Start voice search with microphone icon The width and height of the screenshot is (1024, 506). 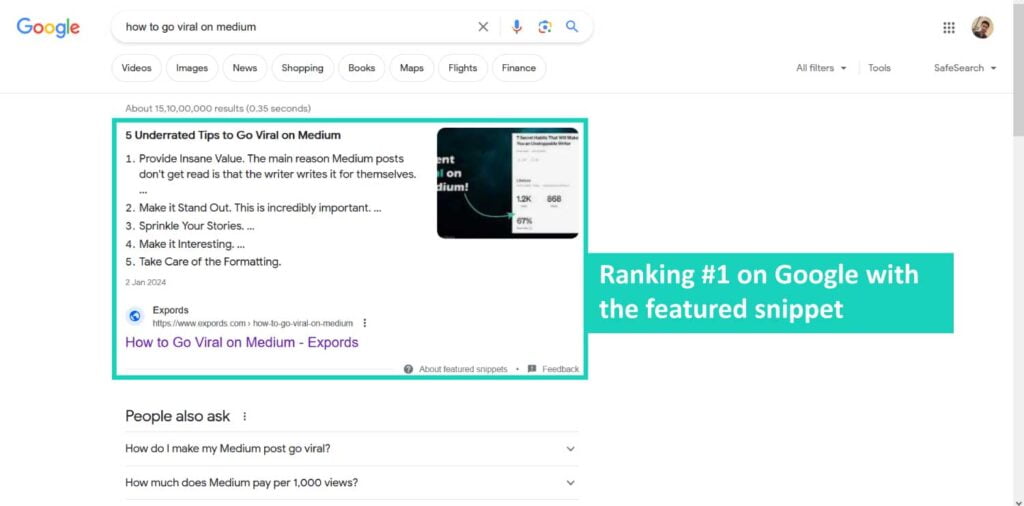click(517, 27)
